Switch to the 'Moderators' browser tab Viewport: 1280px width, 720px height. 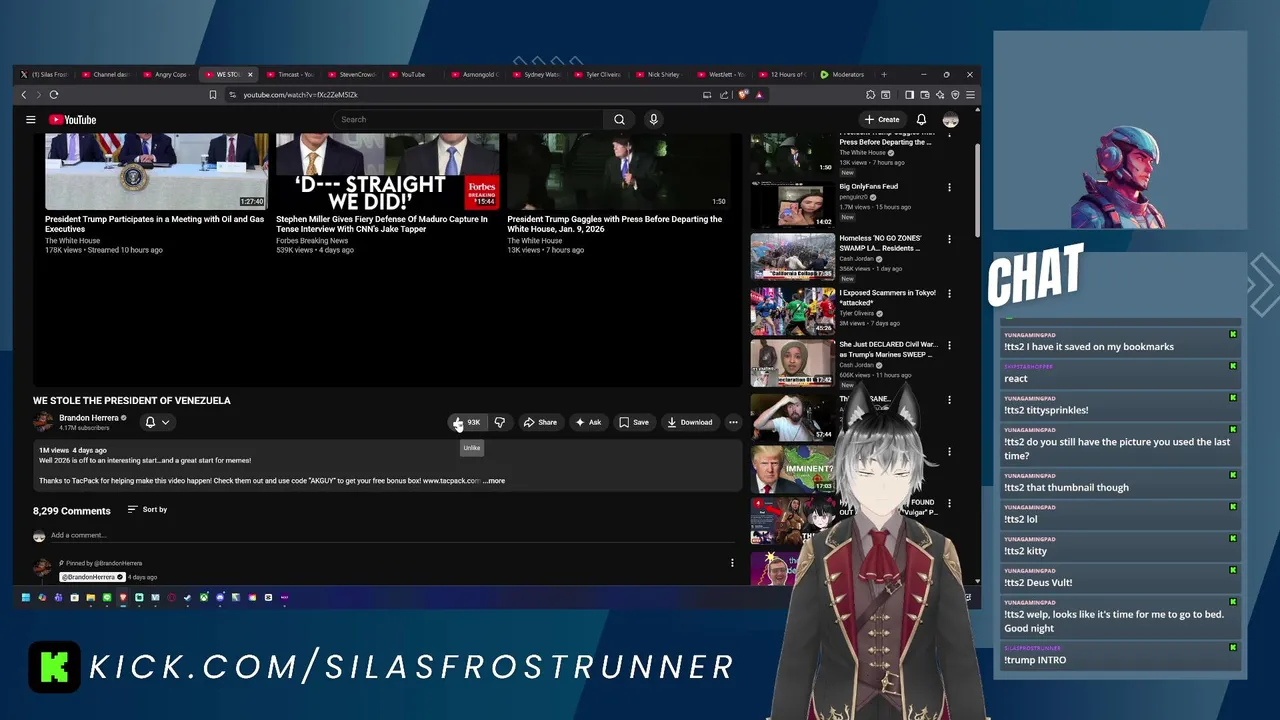coord(843,74)
